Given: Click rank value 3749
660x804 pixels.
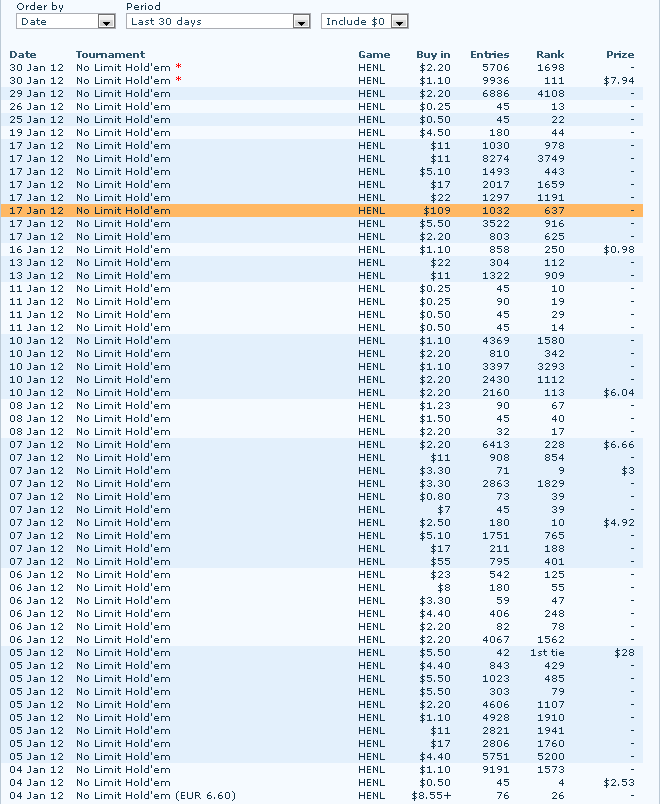Looking at the screenshot, I should pos(551,158).
